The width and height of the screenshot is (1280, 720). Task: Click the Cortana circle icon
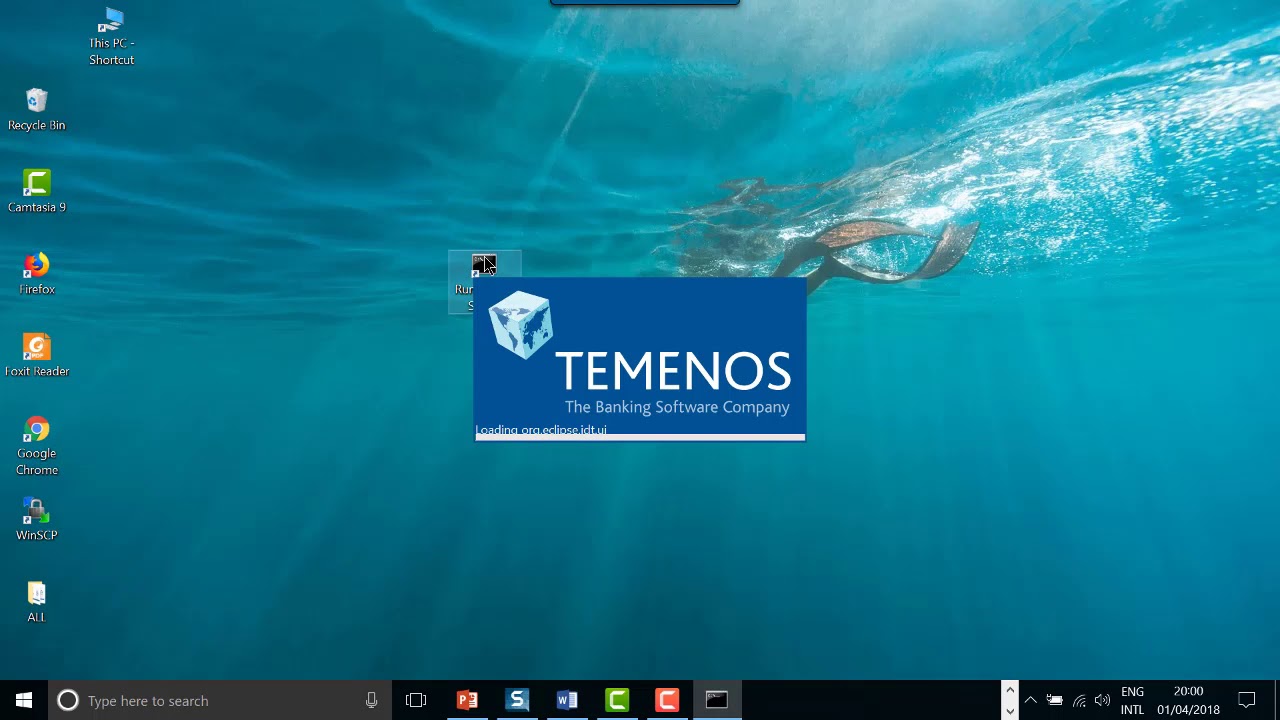point(67,700)
